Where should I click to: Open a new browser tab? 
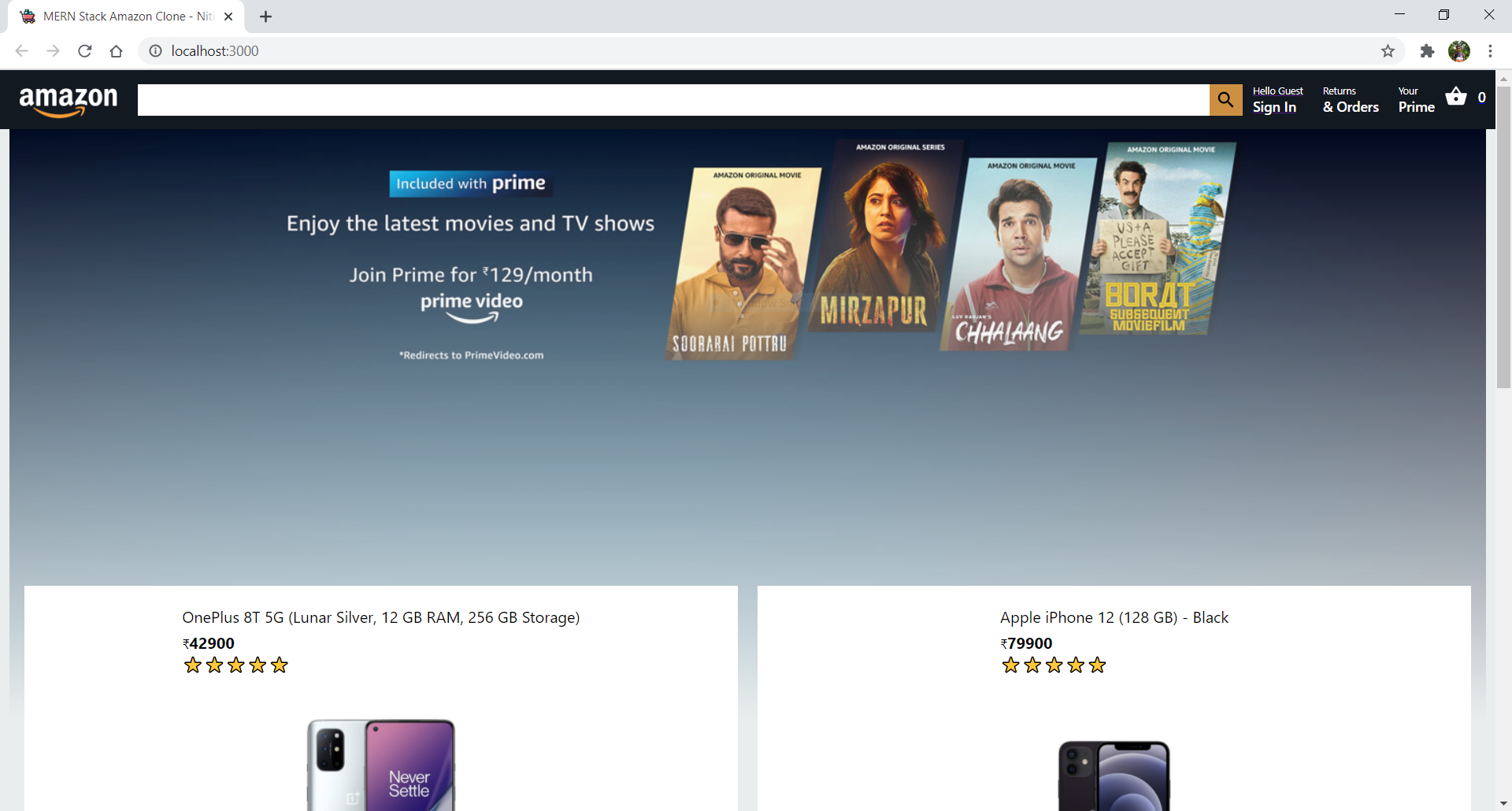coord(265,17)
